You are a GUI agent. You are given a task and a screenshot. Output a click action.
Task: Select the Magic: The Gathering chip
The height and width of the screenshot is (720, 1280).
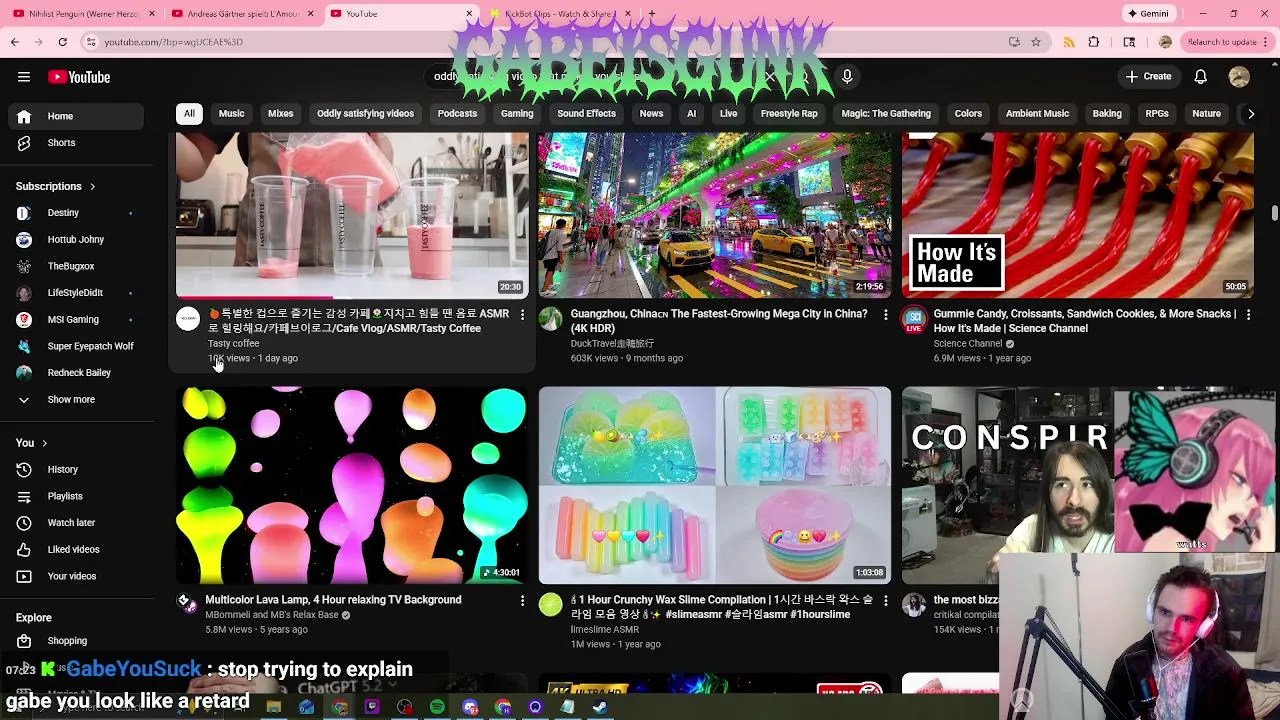coord(886,114)
